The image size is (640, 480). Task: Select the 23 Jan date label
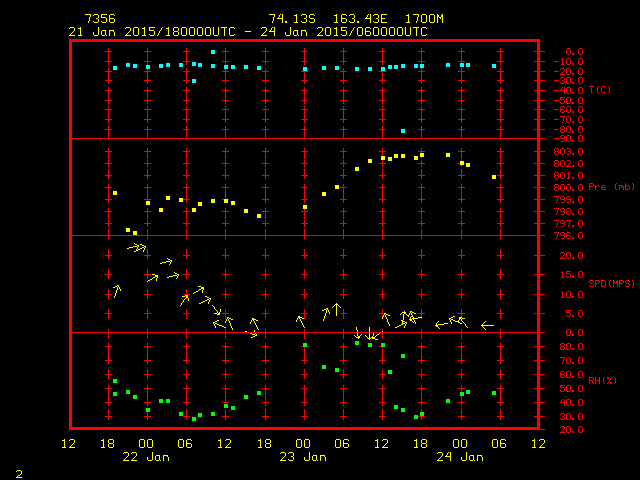(x=303, y=457)
